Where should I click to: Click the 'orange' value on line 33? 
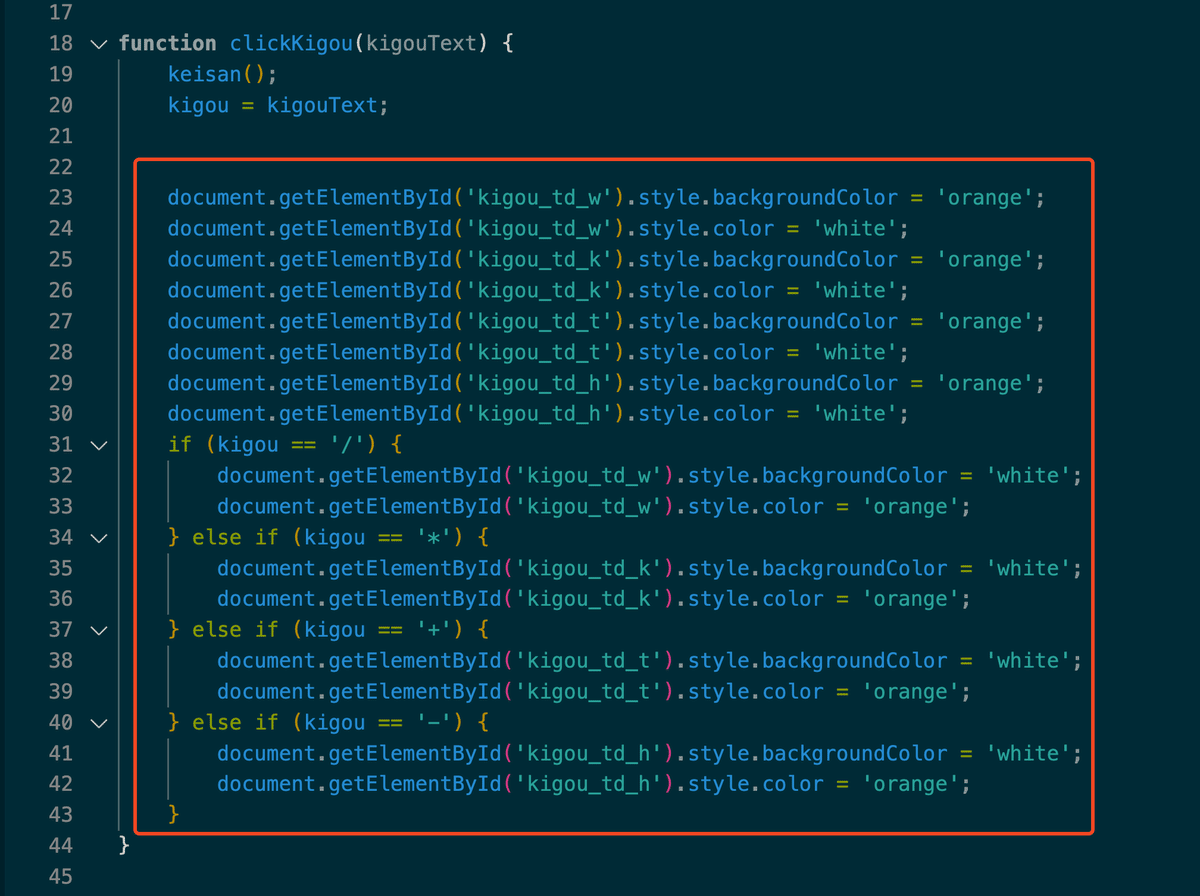point(911,507)
